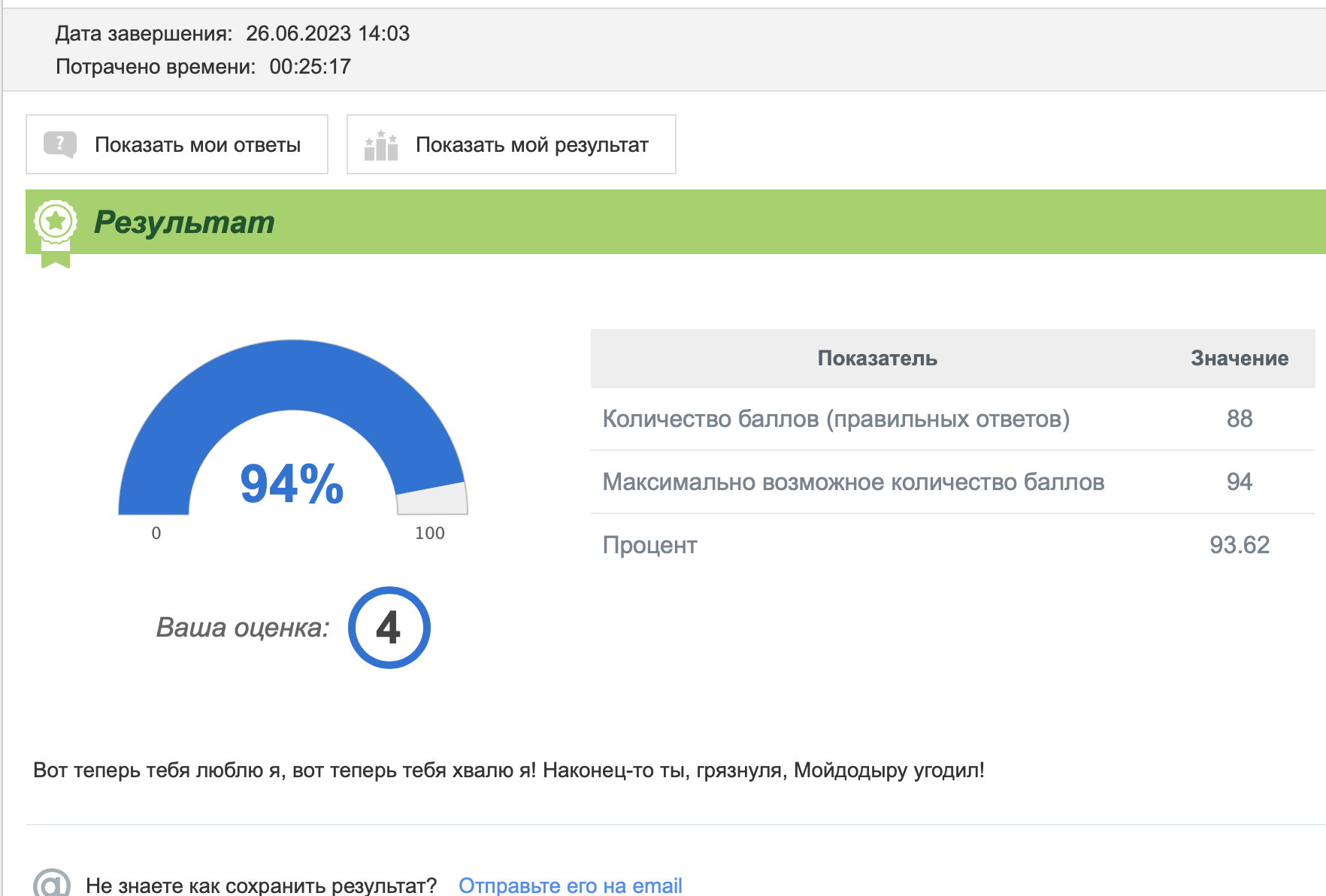This screenshot has height=896, width=1326.
Task: Click the 'Процент' row label
Action: [x=650, y=545]
